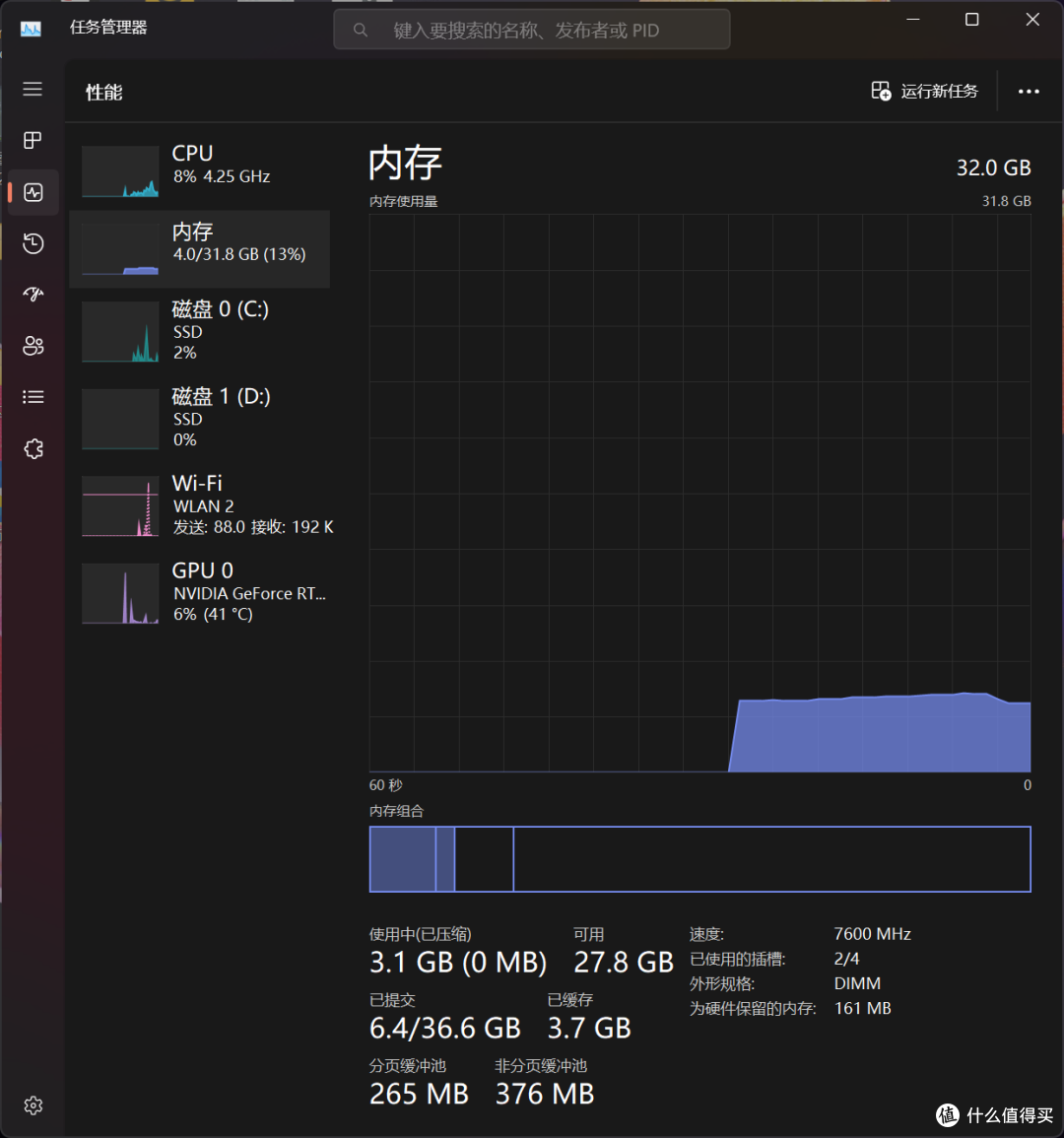1064x1138 pixels.
Task: Click the Wi-Fi mini throughput graph
Action: point(120,506)
